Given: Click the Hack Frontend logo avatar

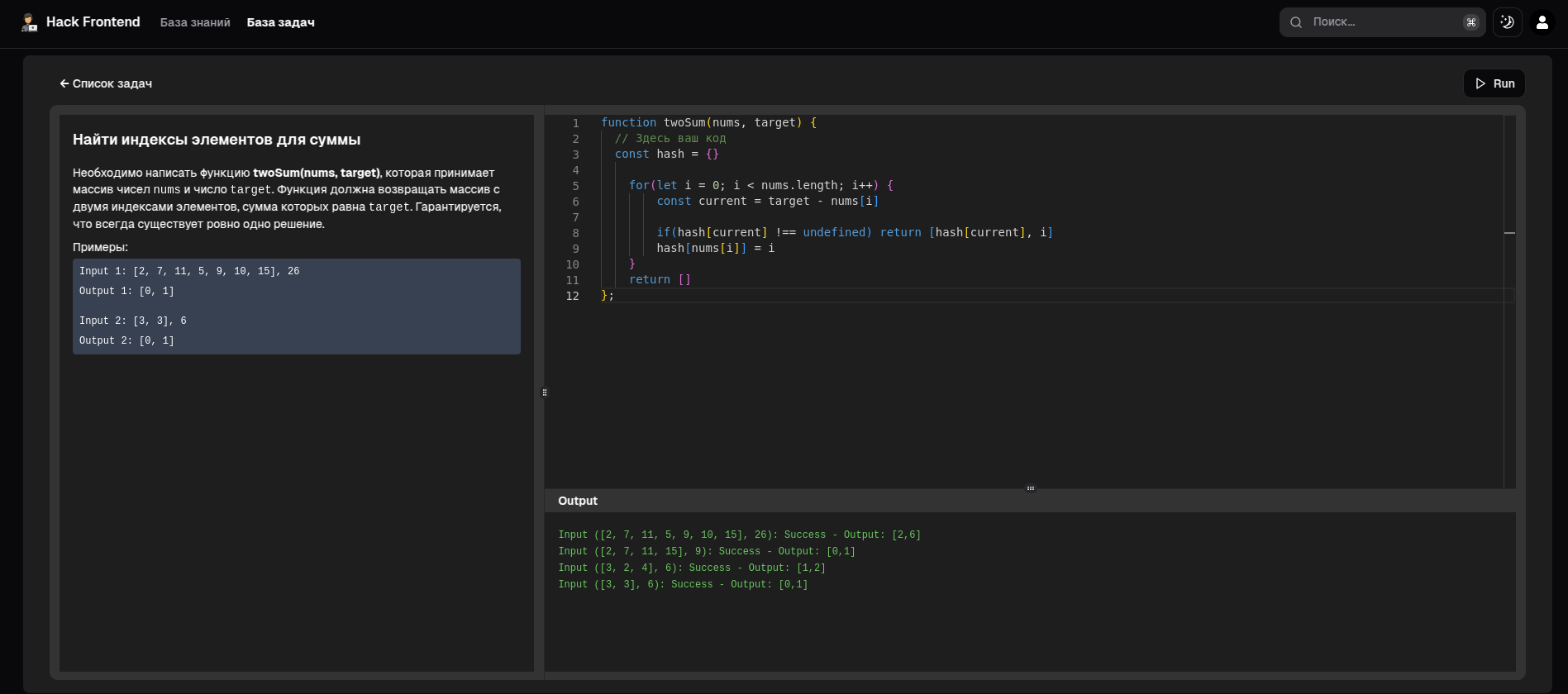Looking at the screenshot, I should [30, 22].
